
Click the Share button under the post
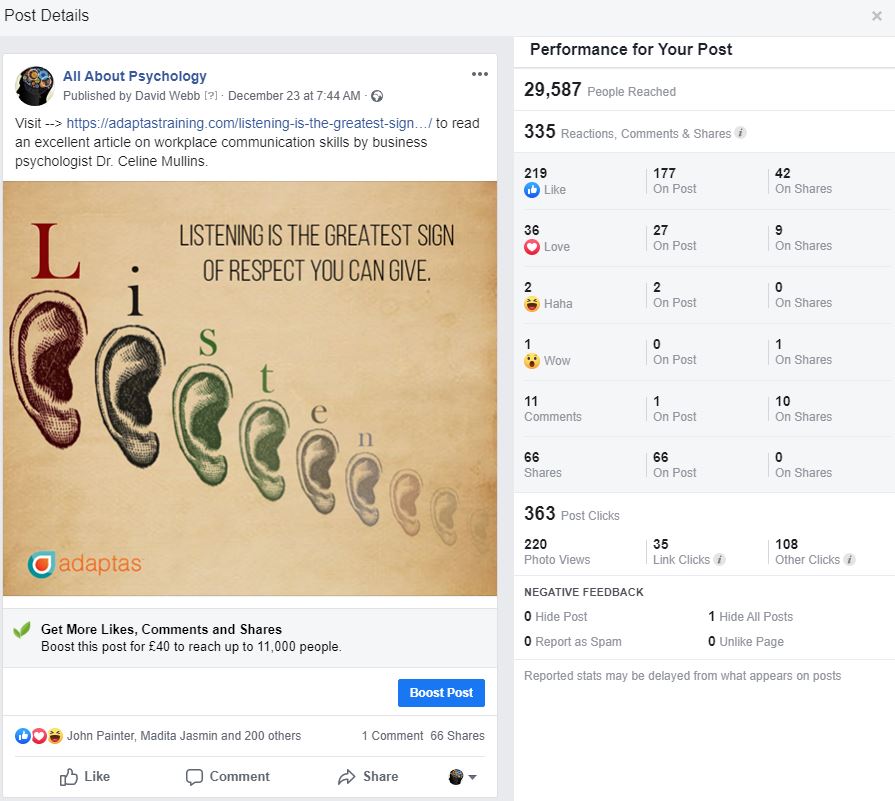[368, 776]
